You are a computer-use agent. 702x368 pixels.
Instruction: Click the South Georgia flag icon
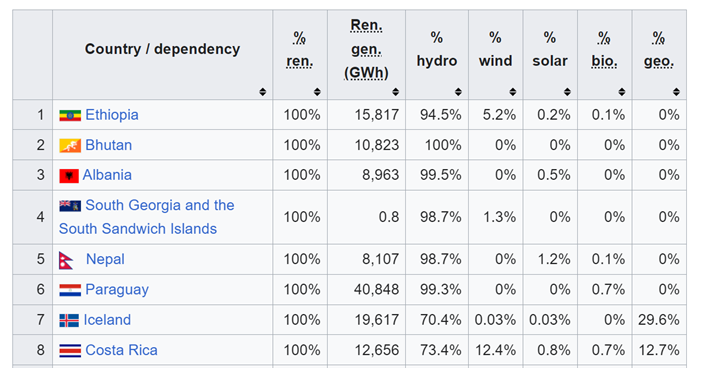click(70, 205)
